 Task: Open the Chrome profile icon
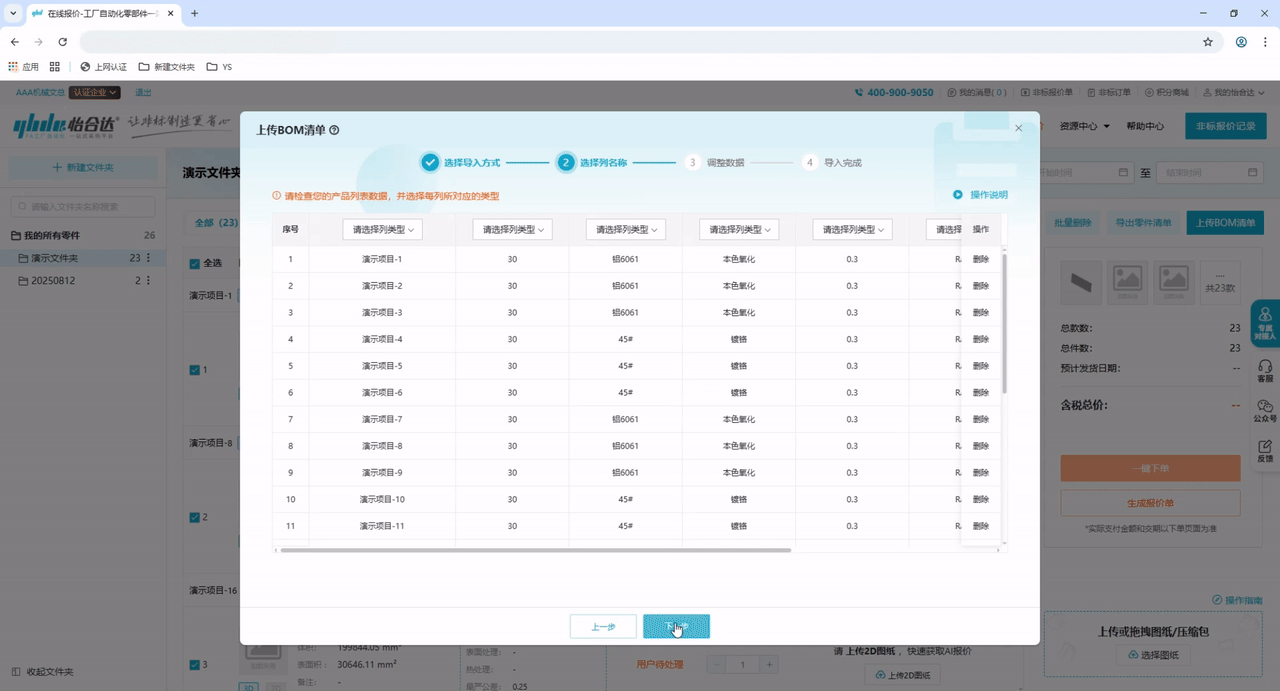click(1241, 42)
